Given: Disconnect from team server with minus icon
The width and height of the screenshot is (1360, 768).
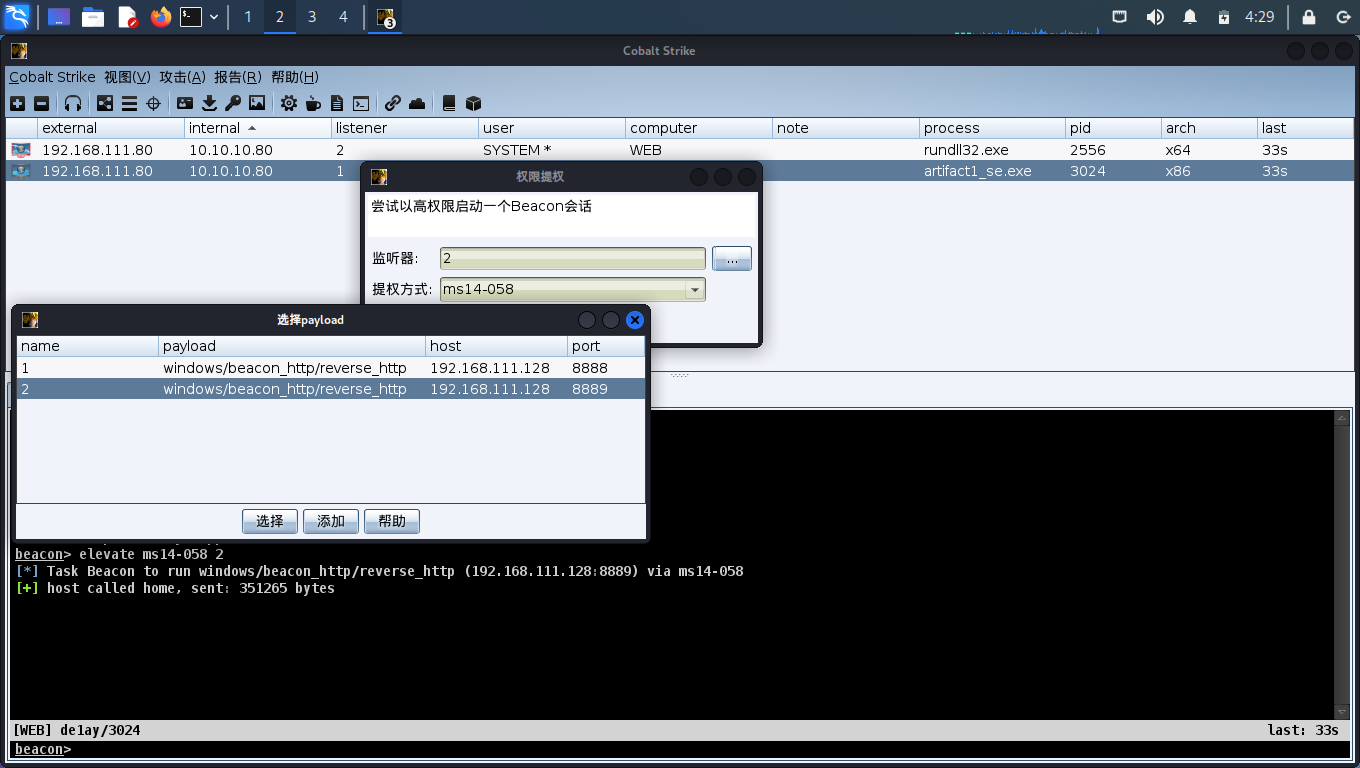Looking at the screenshot, I should [x=42, y=103].
